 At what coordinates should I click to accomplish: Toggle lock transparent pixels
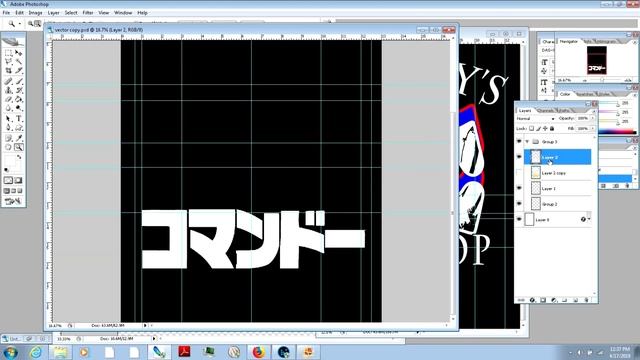pyautogui.click(x=531, y=129)
